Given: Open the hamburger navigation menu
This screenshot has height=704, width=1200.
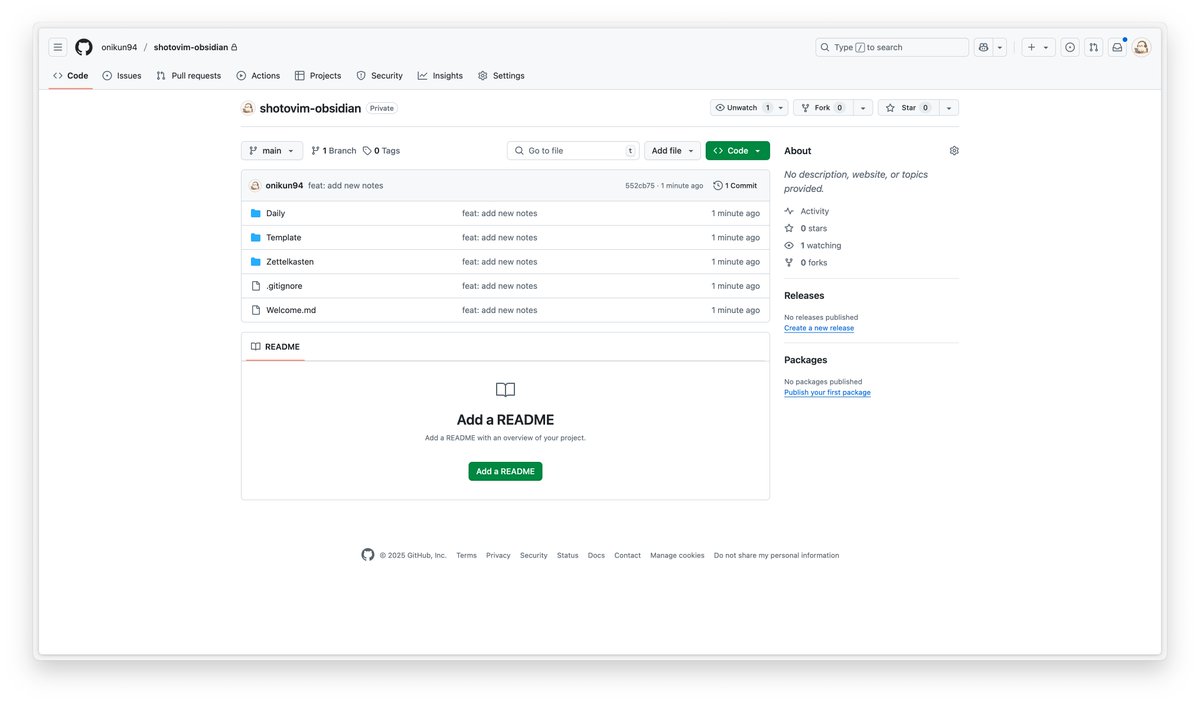Looking at the screenshot, I should tap(58, 47).
